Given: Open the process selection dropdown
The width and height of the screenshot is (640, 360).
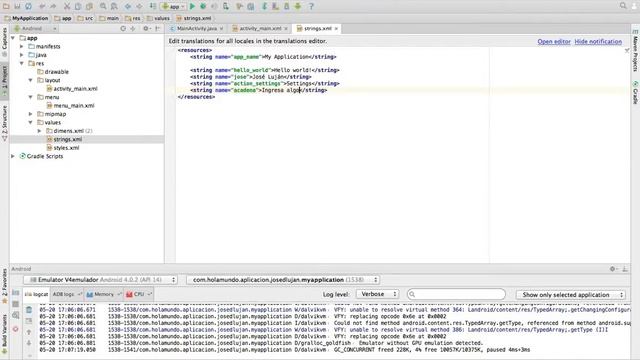Looking at the screenshot, I should coord(283,280).
